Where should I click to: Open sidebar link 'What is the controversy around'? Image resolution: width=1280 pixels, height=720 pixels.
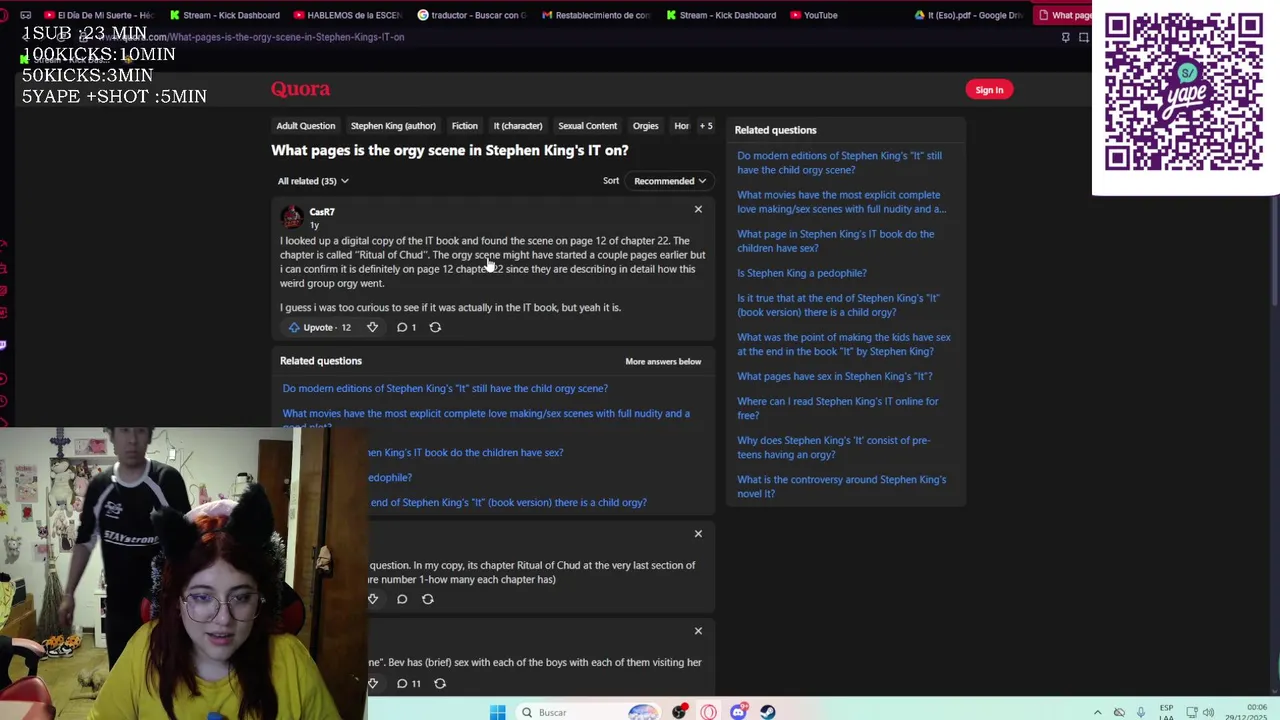click(x=841, y=486)
